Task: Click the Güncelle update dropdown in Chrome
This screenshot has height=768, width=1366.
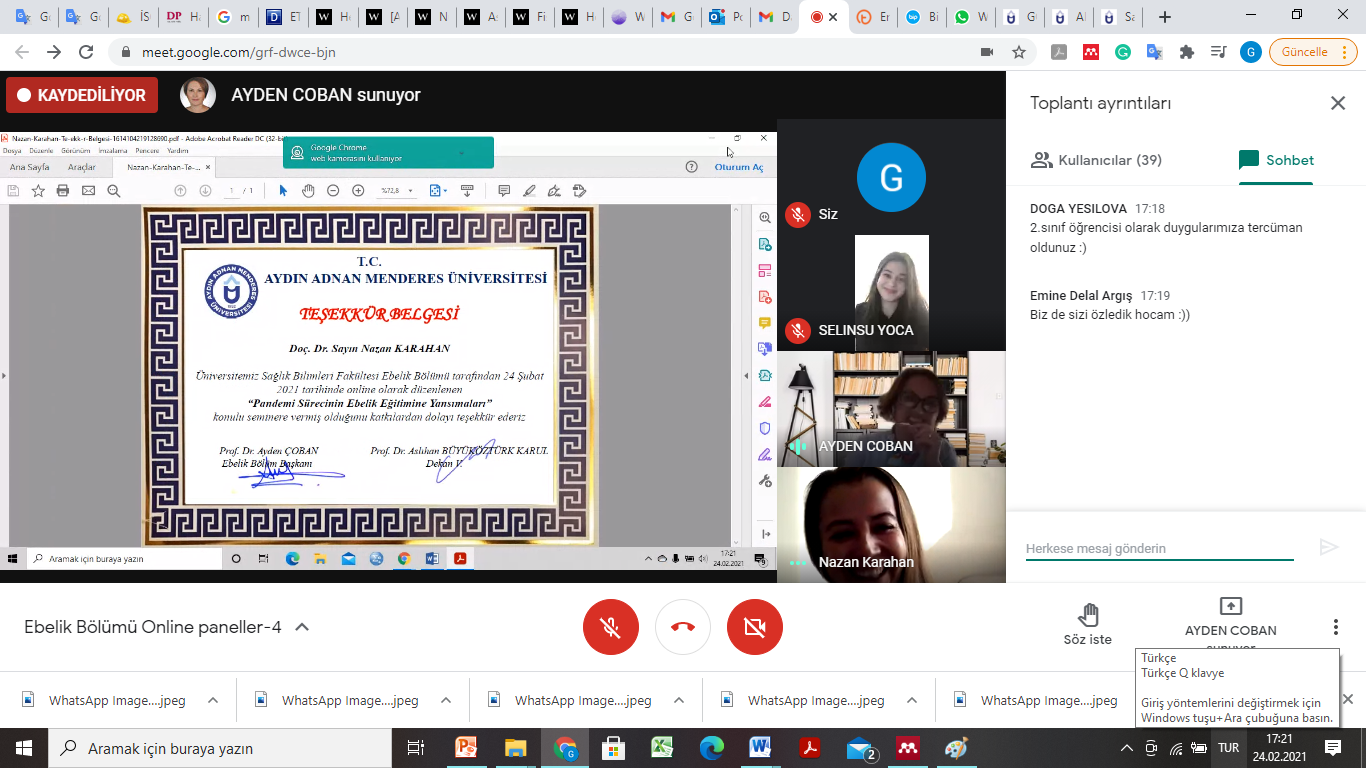Action: [1313, 52]
